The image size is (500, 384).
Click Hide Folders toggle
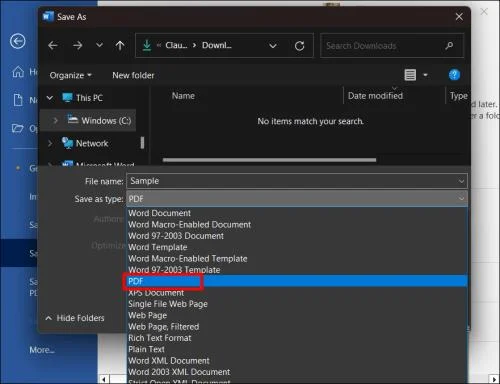coord(75,318)
